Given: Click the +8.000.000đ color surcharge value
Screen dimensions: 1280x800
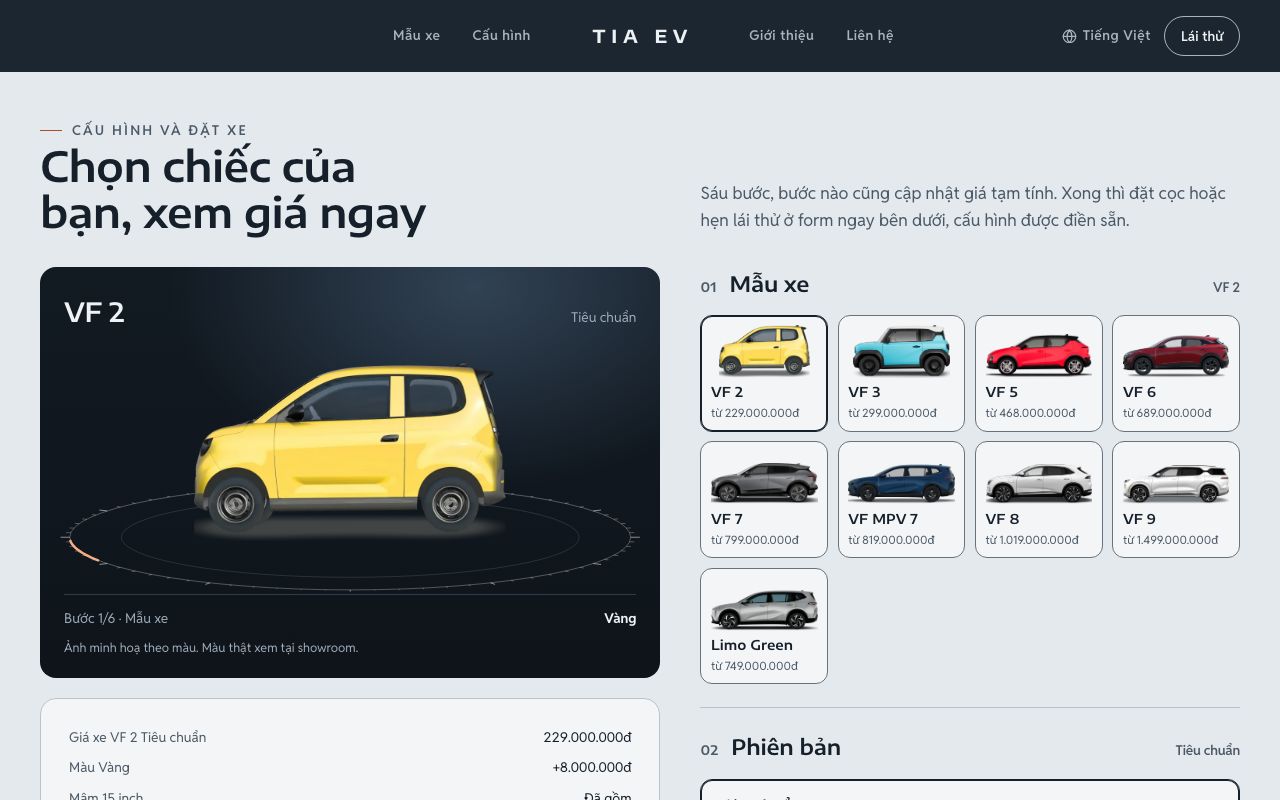Looking at the screenshot, I should coord(592,767).
